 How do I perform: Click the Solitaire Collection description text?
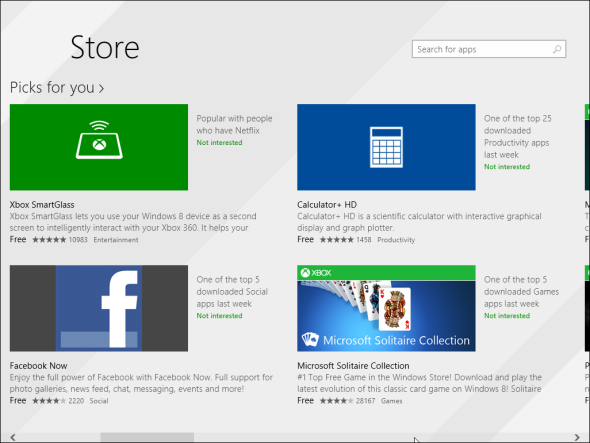[x=419, y=383]
